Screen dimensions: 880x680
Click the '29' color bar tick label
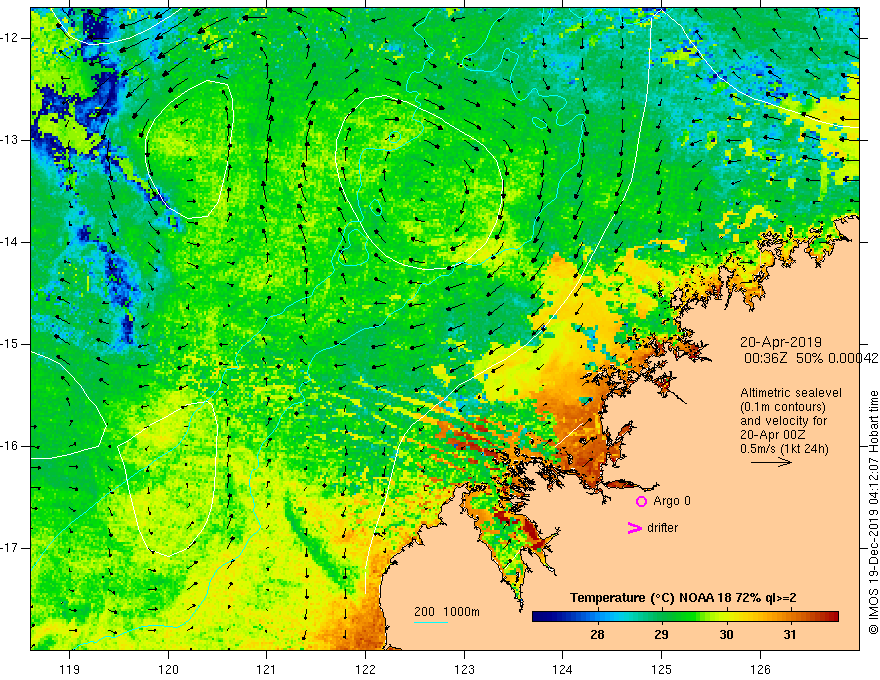point(662,635)
